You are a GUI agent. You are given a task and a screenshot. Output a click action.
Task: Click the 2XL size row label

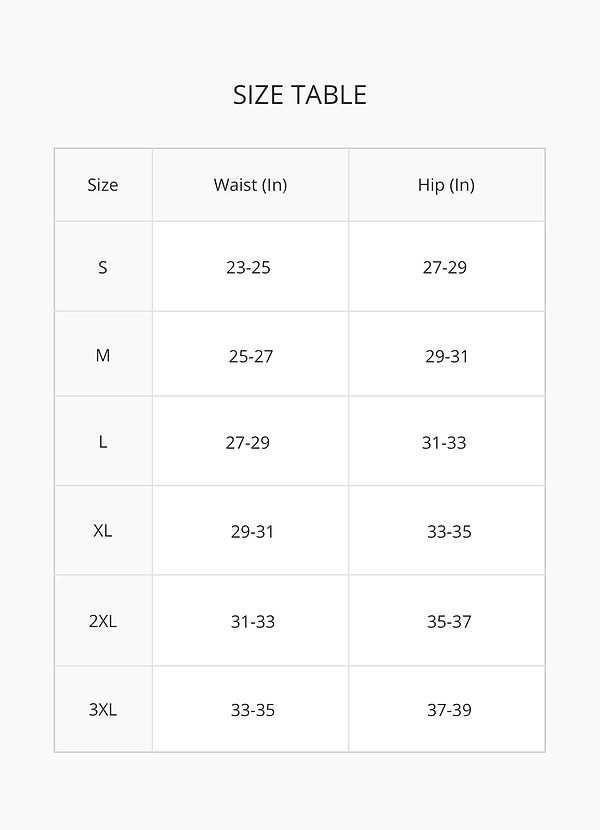103,621
